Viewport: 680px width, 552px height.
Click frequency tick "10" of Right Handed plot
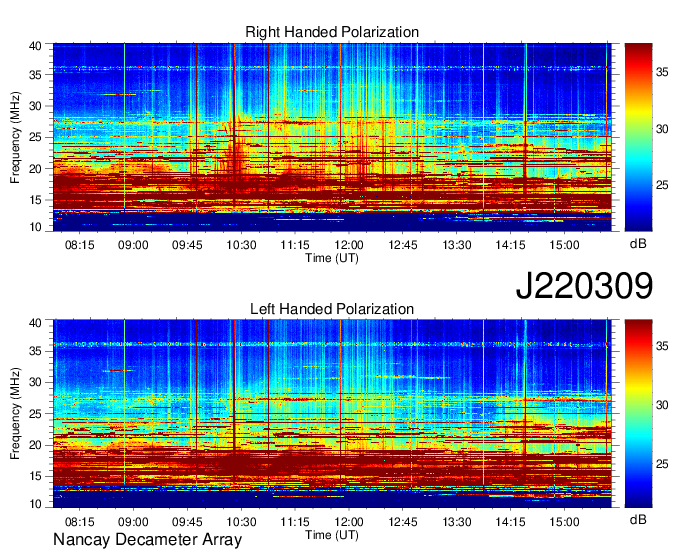click(x=35, y=227)
